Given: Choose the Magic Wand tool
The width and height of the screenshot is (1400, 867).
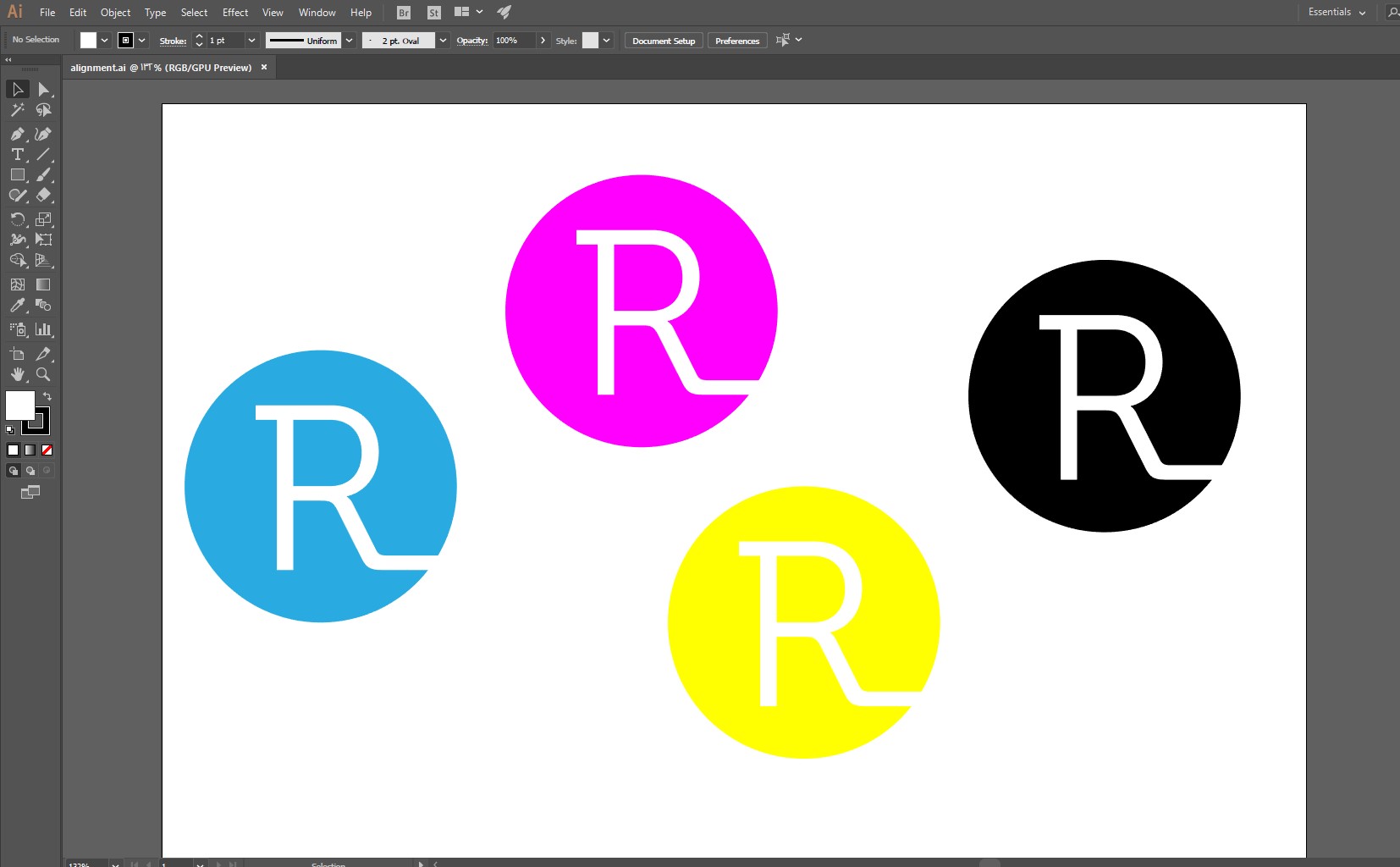Looking at the screenshot, I should [18, 110].
